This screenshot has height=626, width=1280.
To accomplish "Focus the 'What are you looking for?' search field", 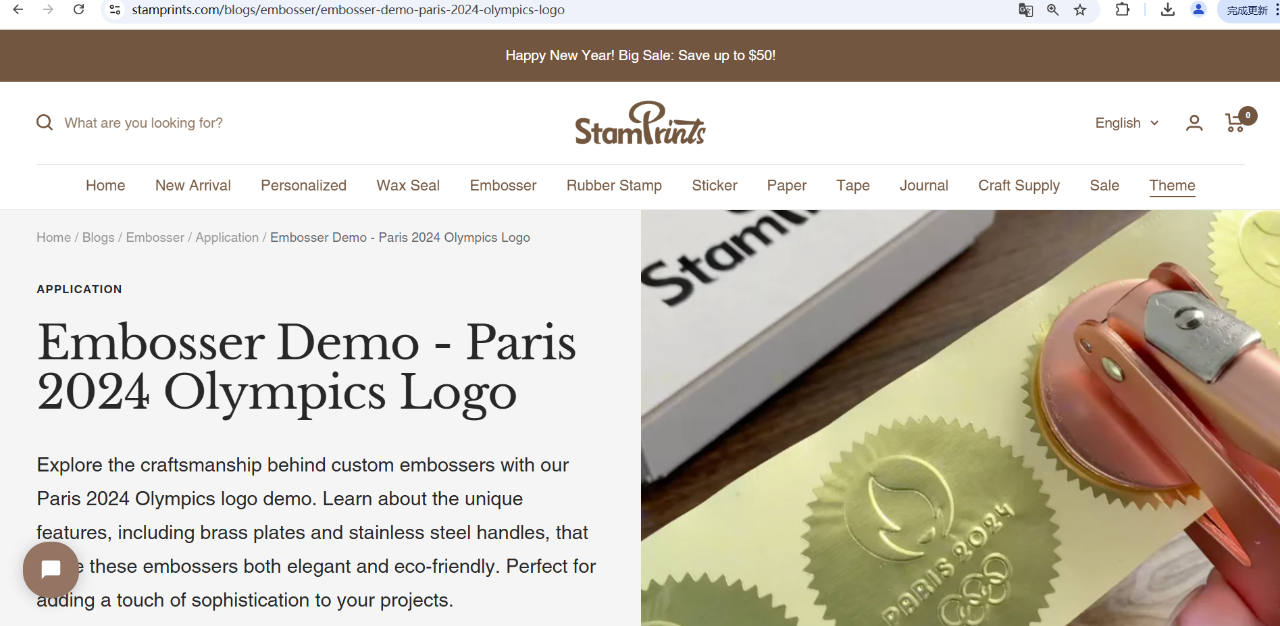I will click(300, 123).
